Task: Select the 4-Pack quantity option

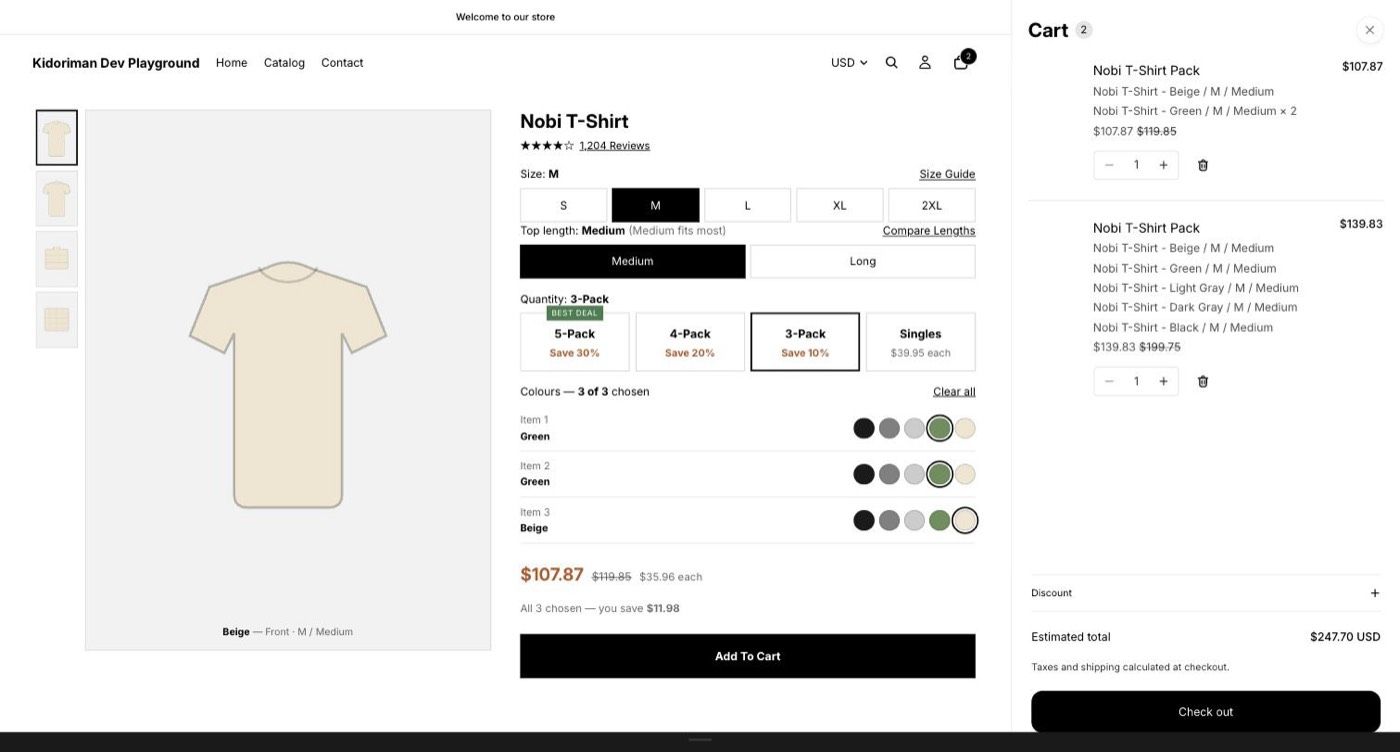Action: click(690, 342)
